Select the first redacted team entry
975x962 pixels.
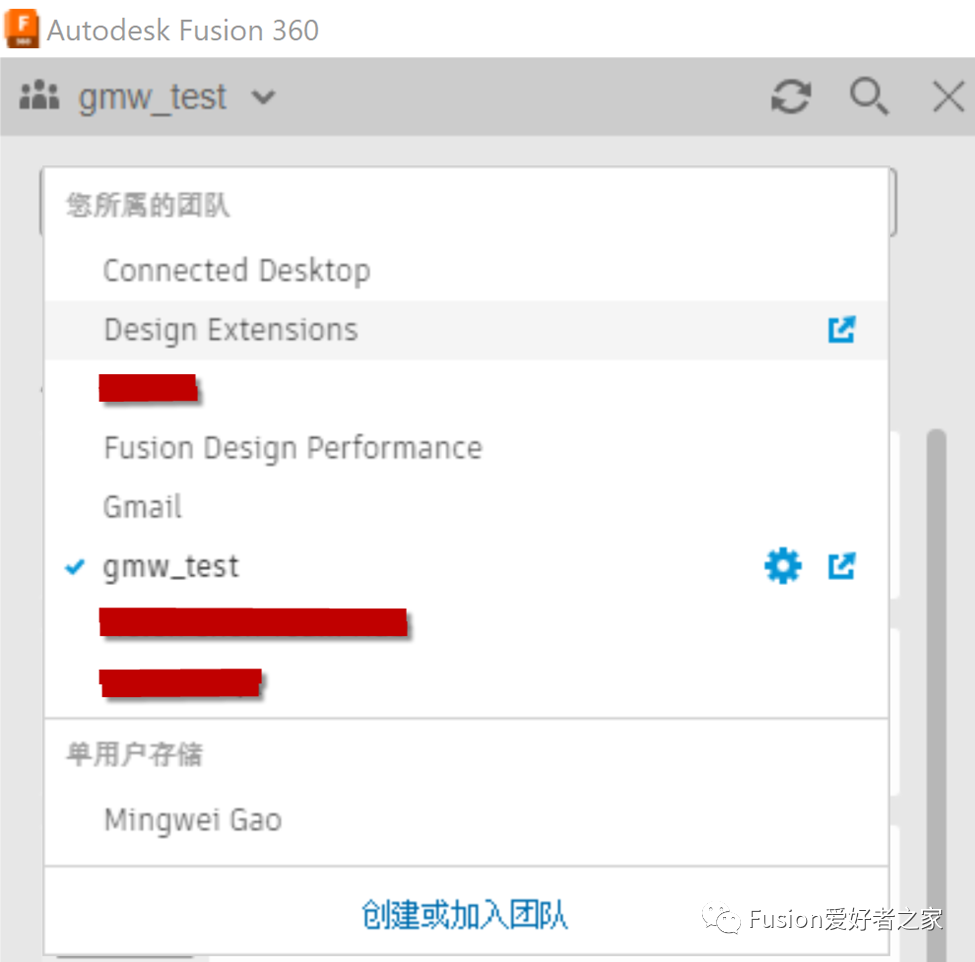pos(148,388)
